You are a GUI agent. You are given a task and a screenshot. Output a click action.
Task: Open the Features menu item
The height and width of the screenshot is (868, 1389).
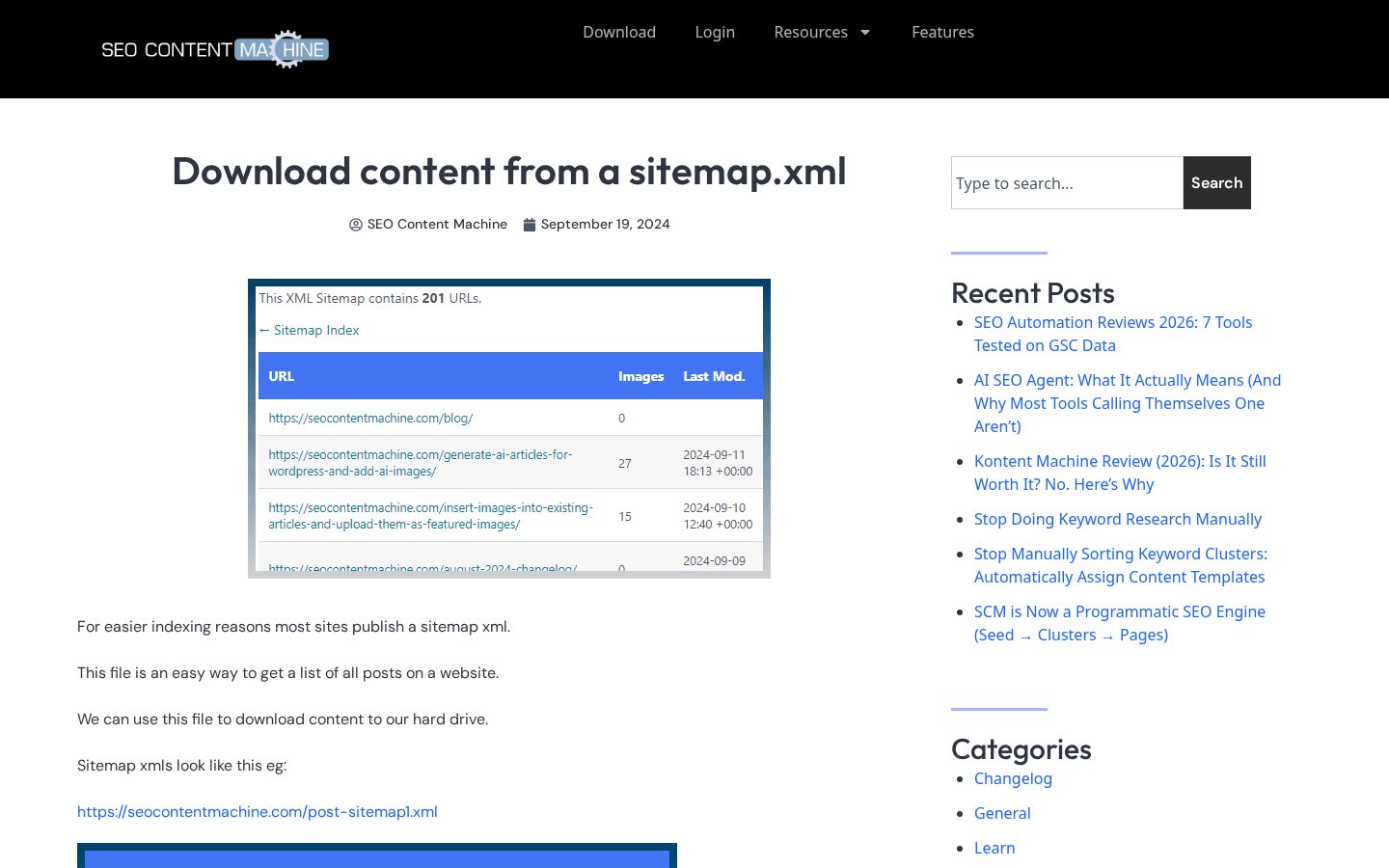point(942,32)
